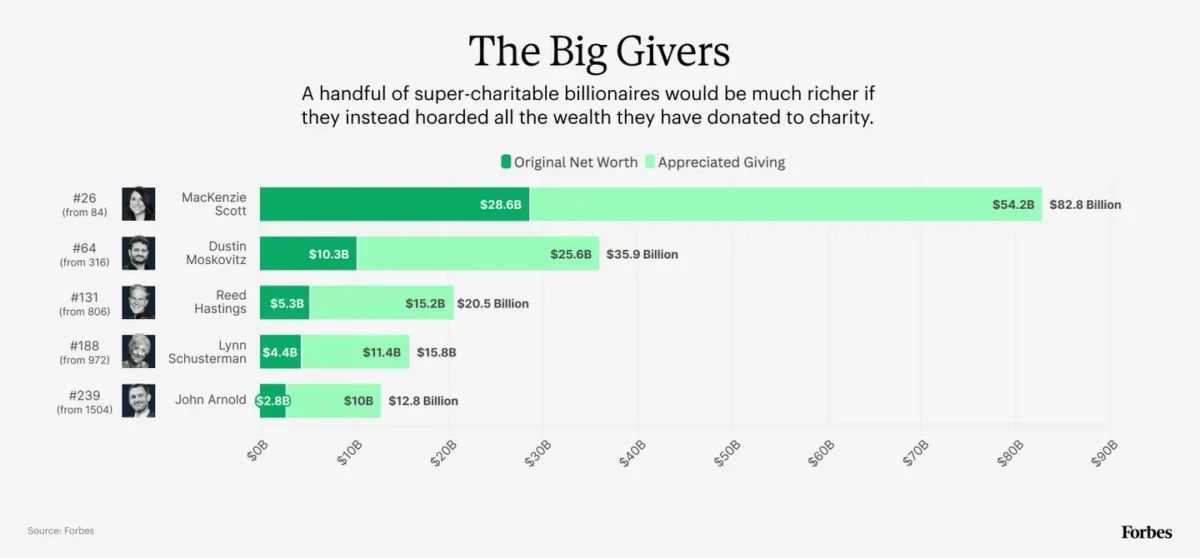Select Reed Hastings's $15.2B giving bar
The width and height of the screenshot is (1200, 558).
coord(381,302)
